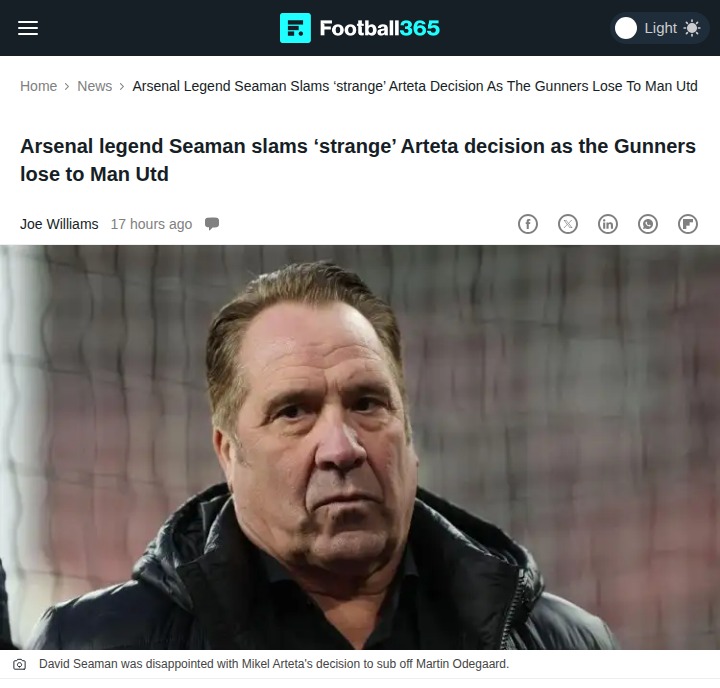Open author Joe Williams' profile
Viewport: 720px width, 688px height.
(x=59, y=224)
